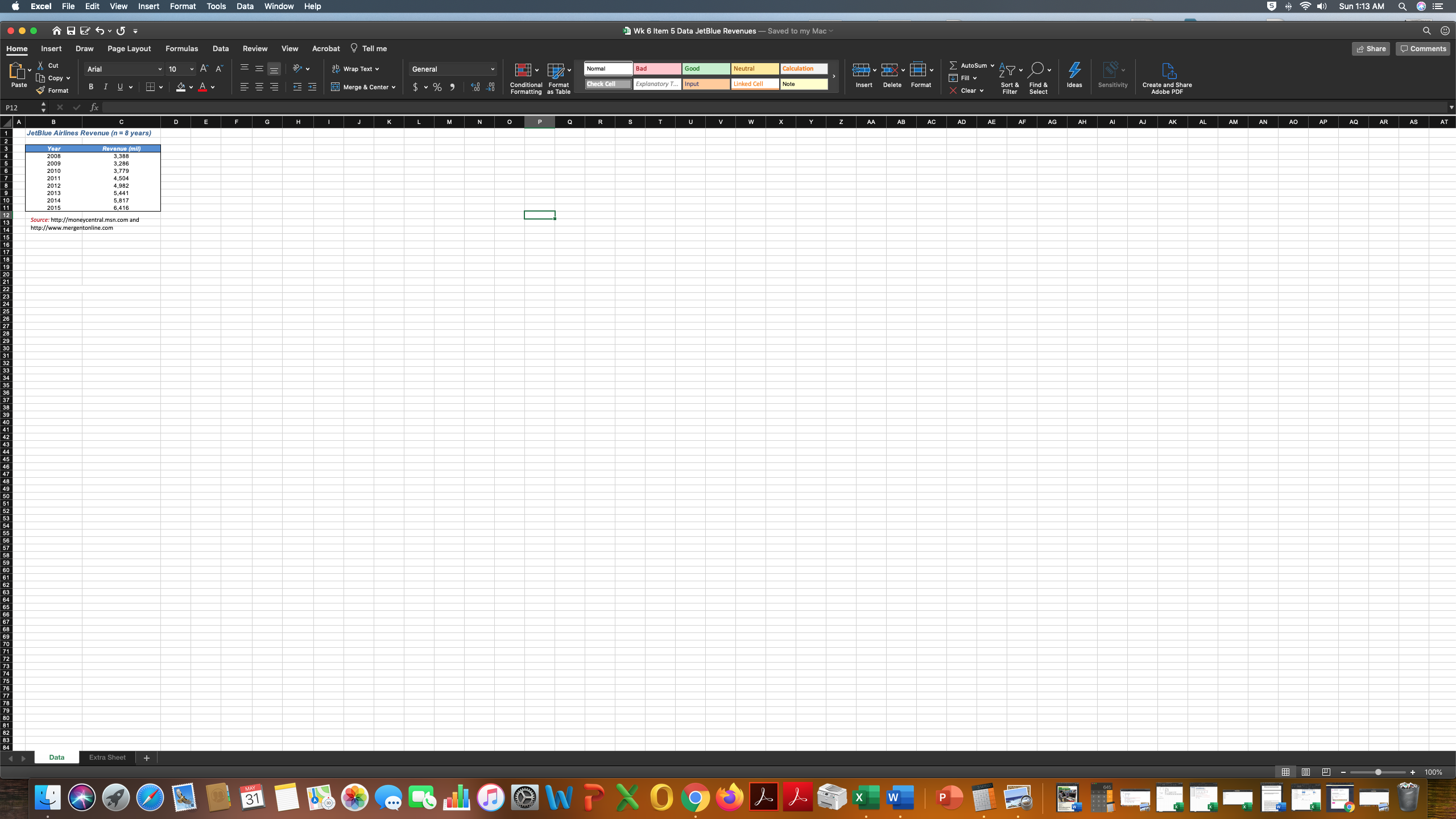Image resolution: width=1456 pixels, height=819 pixels.
Task: Click the percent style icon
Action: coord(437,87)
